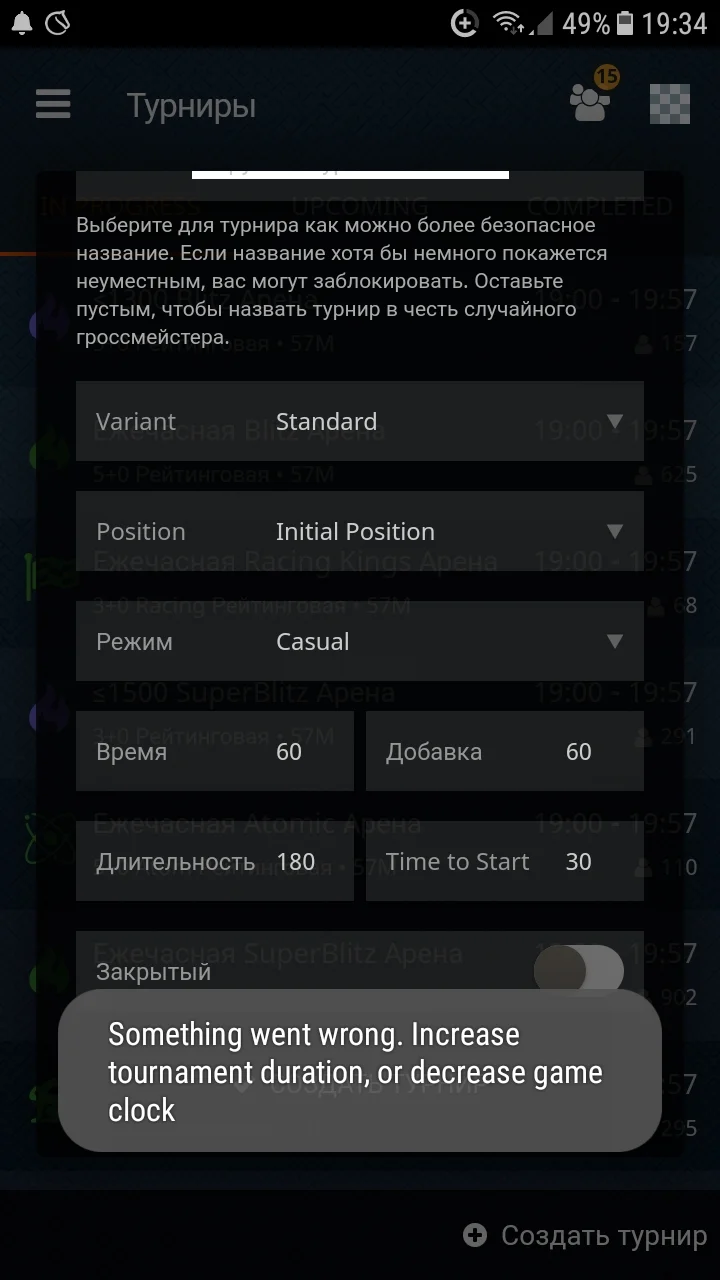Viewport: 720px width, 1280px height.
Task: Tap the Турниры page title
Action: (191, 106)
